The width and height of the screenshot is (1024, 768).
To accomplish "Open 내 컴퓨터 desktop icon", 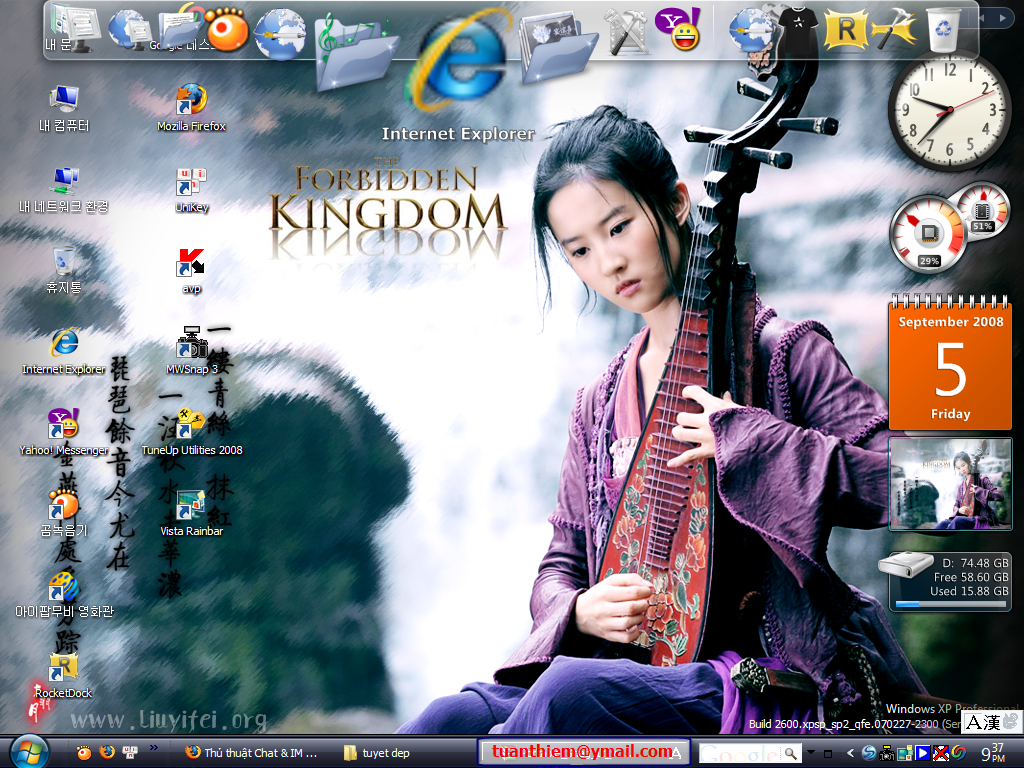I will point(64,108).
